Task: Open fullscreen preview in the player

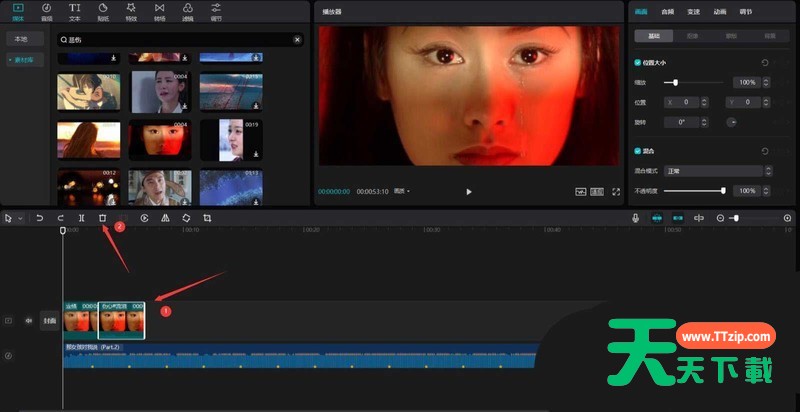Action: tap(616, 190)
